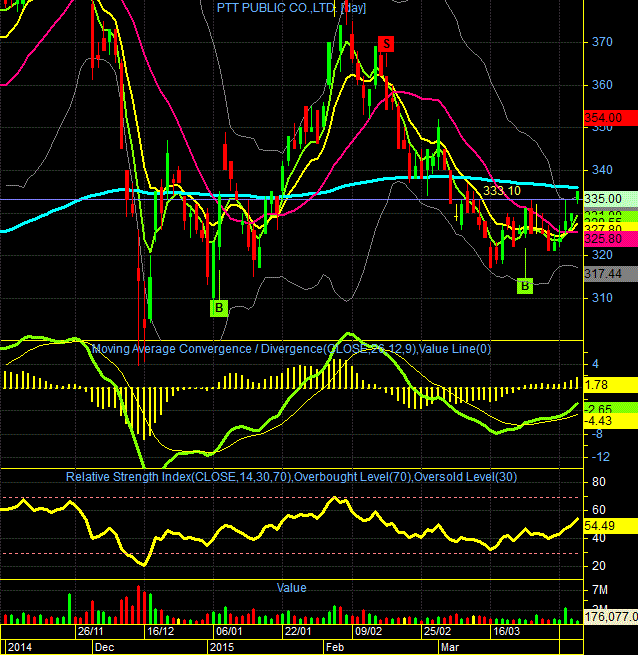Click the 80 RSI axis value
Viewport: 638px width, 655px height.
599,482
